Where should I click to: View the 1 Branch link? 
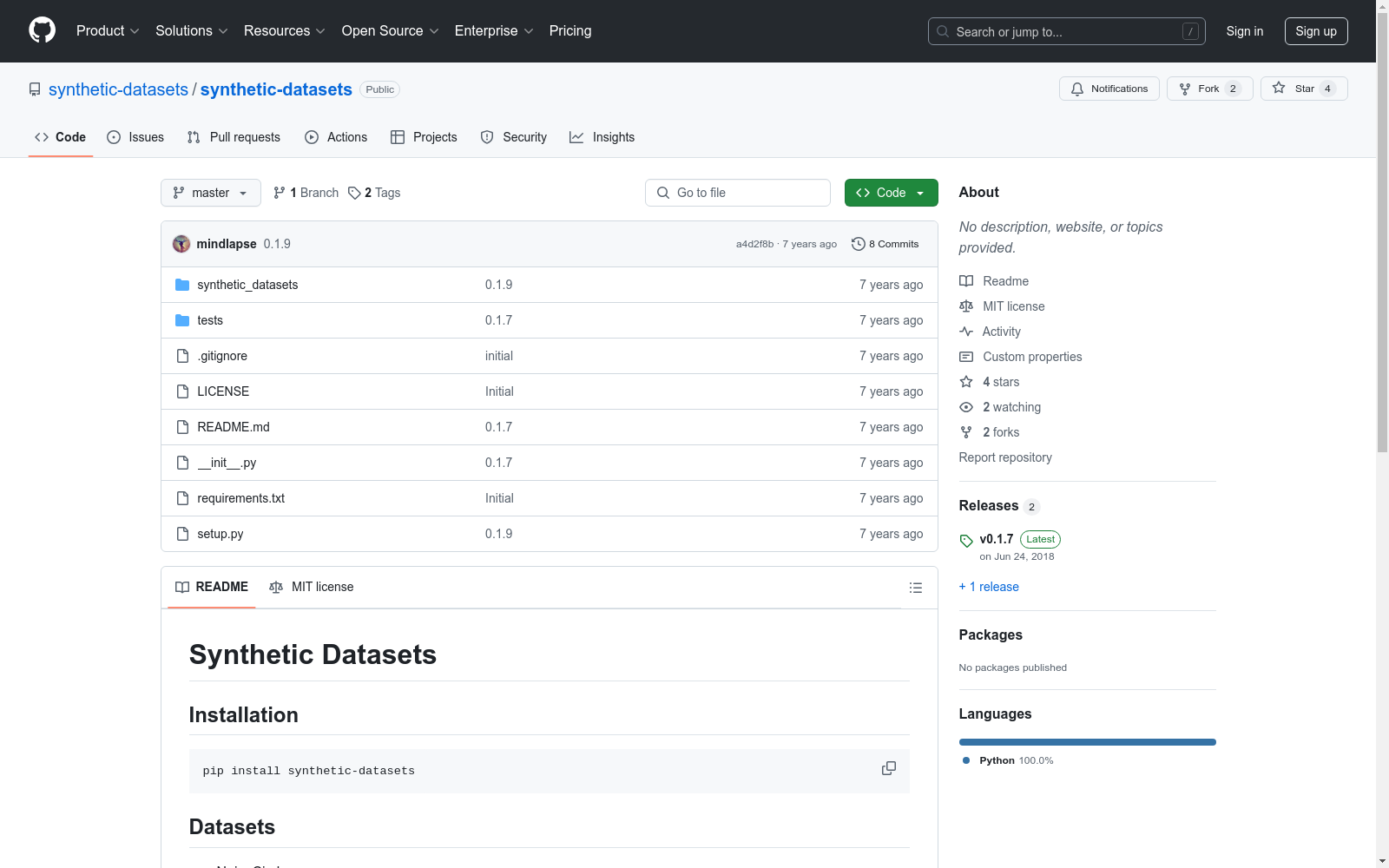coord(306,193)
